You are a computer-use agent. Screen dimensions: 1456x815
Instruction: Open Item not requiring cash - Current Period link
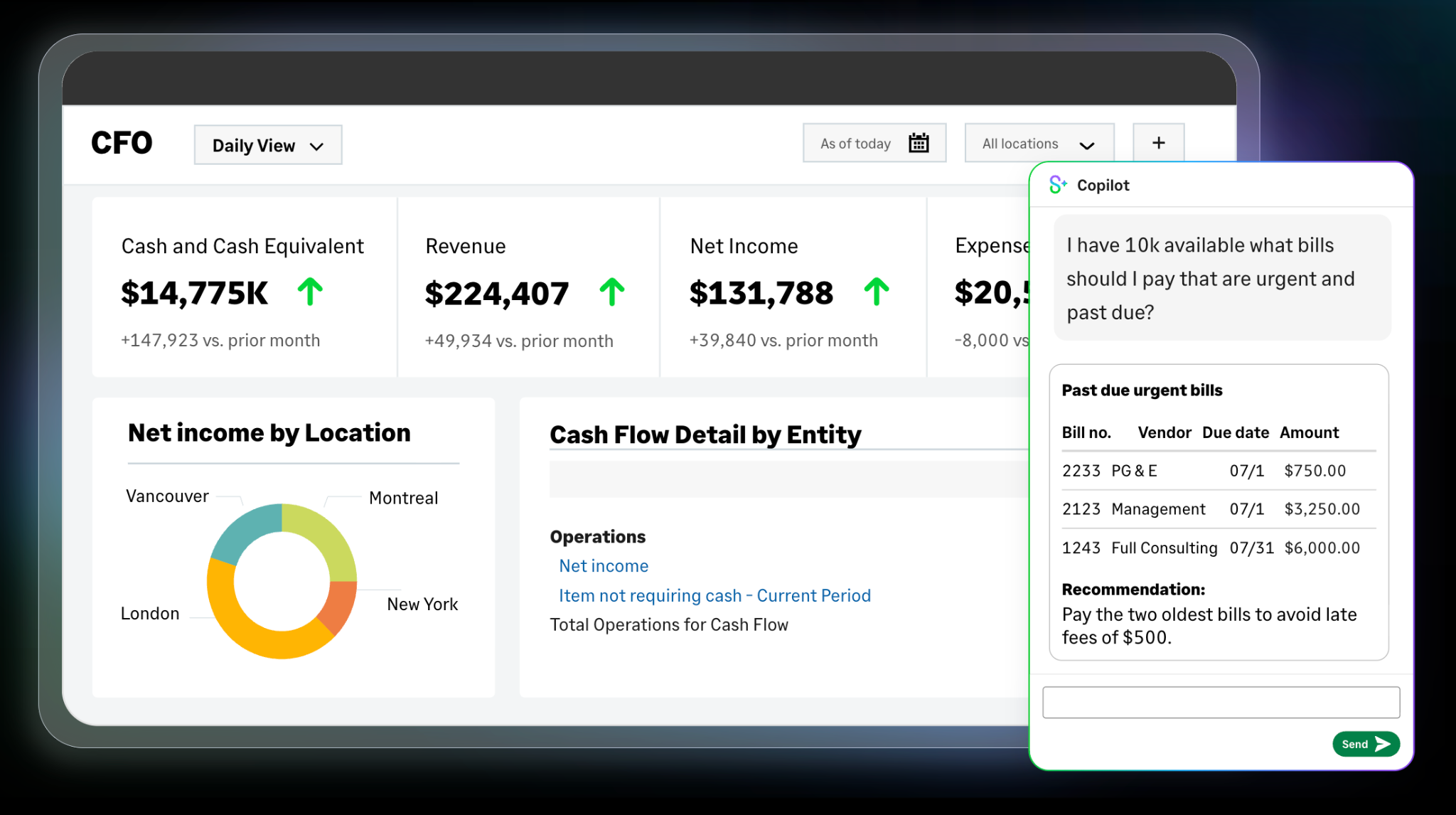[x=714, y=595]
